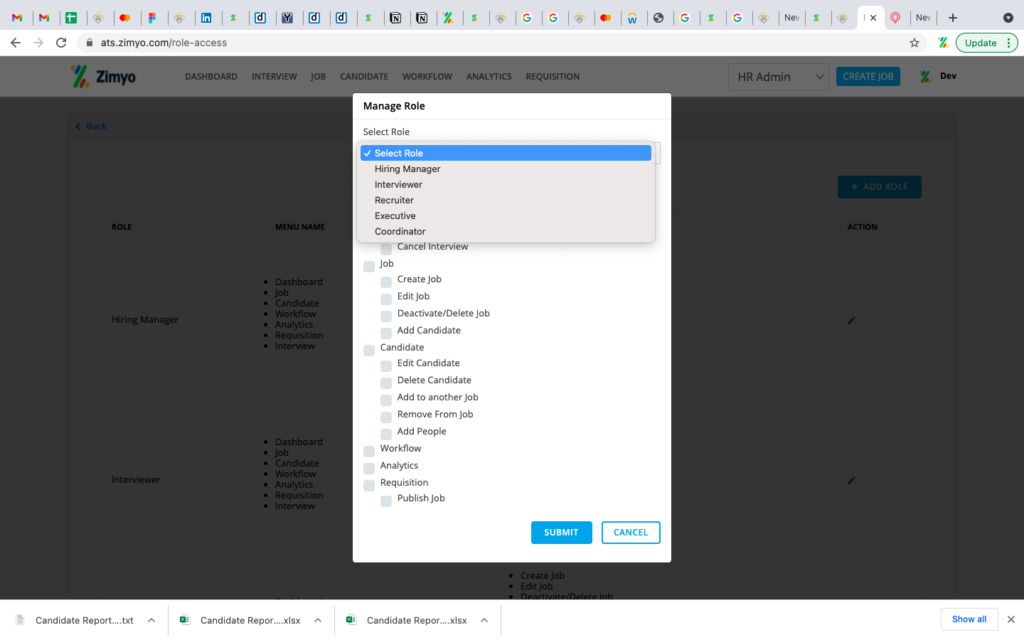This screenshot has width=1024, height=640.
Task: Check the Workflow permission checkbox
Action: point(369,451)
